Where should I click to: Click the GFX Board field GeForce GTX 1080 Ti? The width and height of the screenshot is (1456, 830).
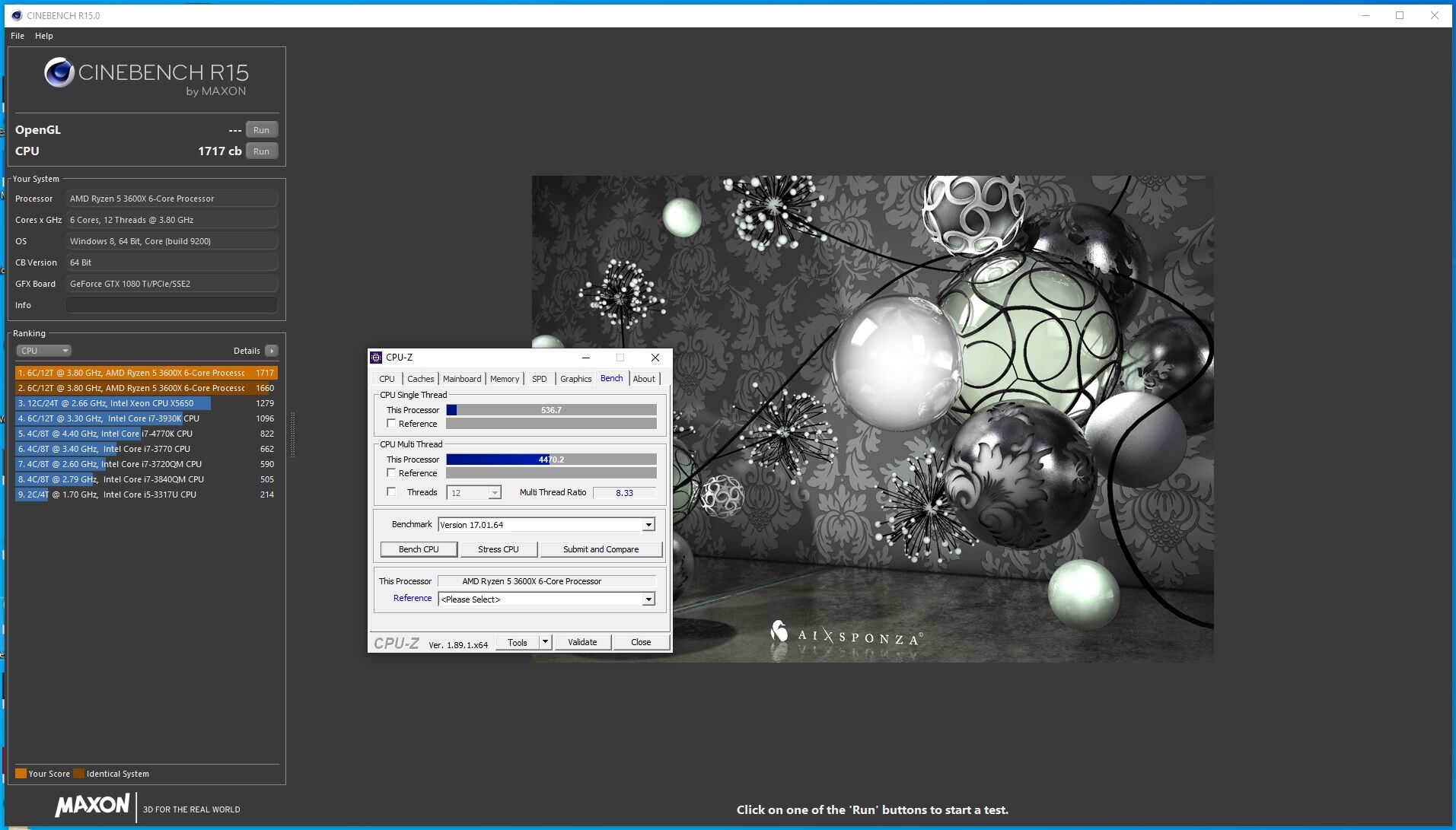pos(172,284)
